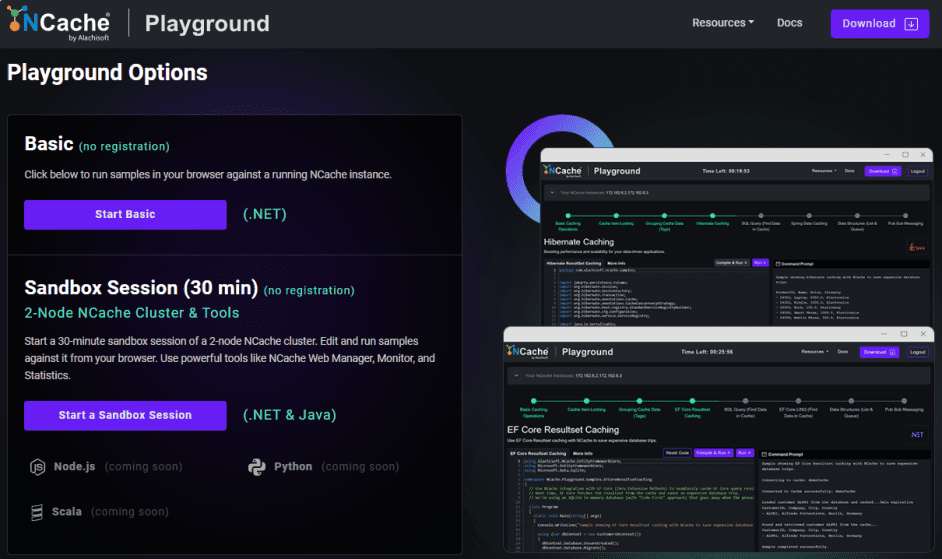The width and height of the screenshot is (942, 559).
Task: Click 'Time Left: 00:25:56' in preview window
Action: 706,352
